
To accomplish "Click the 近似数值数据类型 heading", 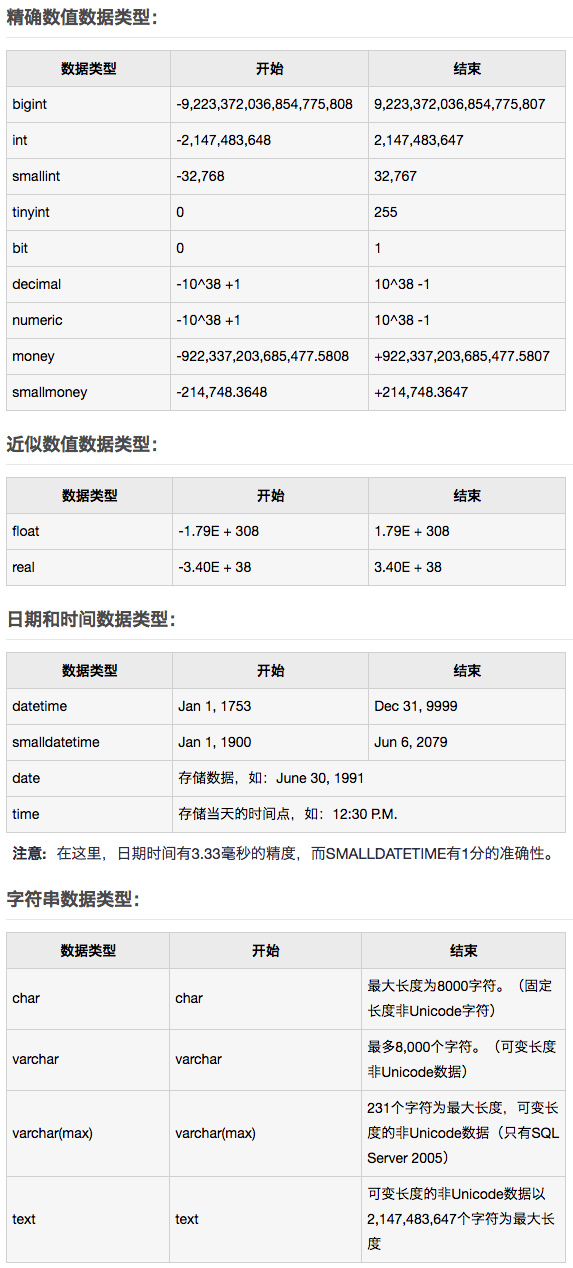I will pos(82,445).
